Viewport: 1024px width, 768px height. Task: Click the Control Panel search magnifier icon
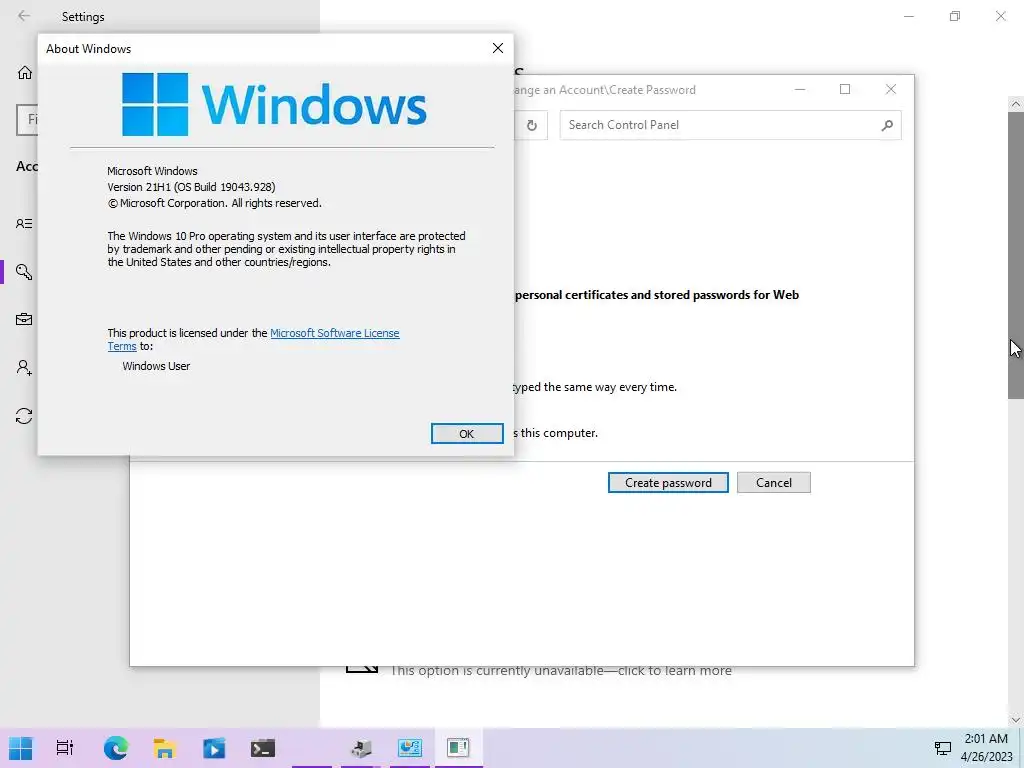887,125
